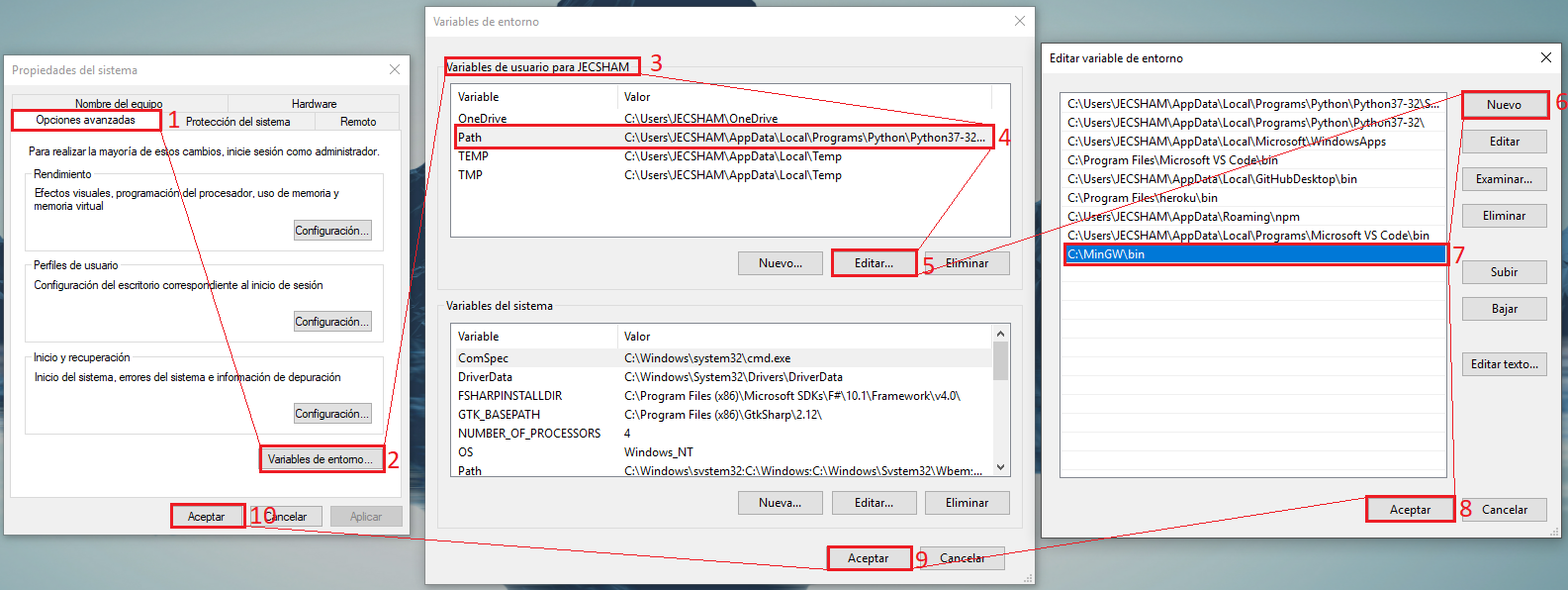Switch to the Opciones avanzadas tab
The width and height of the screenshot is (1568, 590).
[86, 120]
